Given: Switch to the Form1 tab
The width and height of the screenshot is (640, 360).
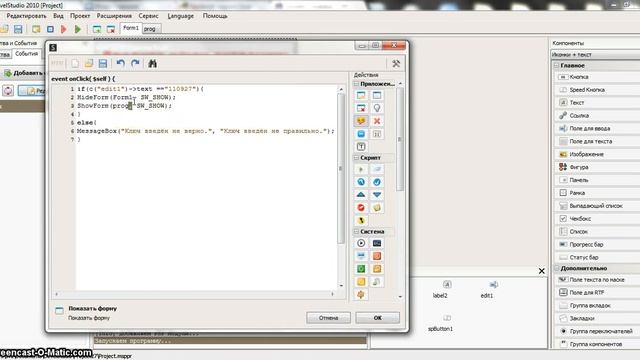Looking at the screenshot, I should click(x=131, y=28).
